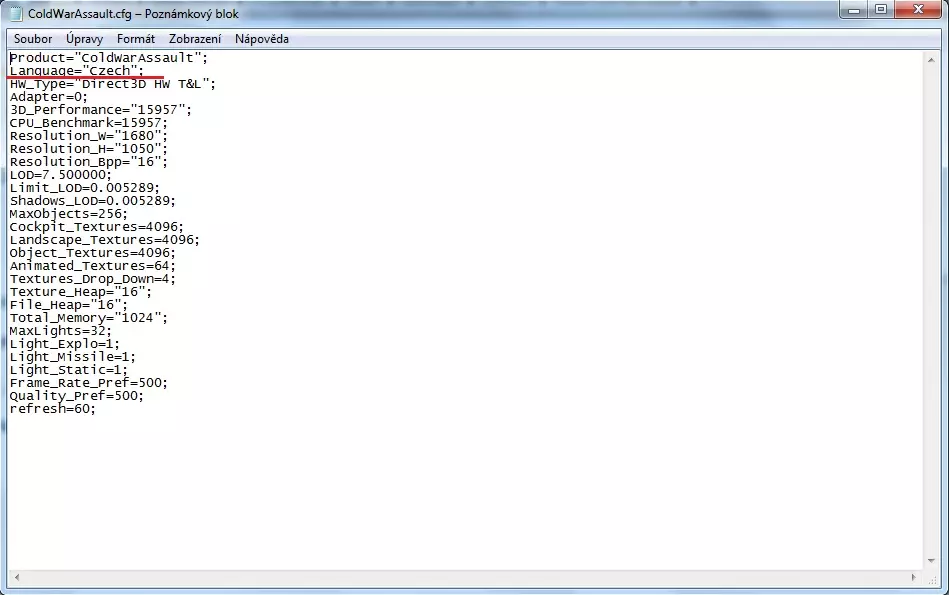Minimize the Poznámkový blok window
The width and height of the screenshot is (949, 595).
click(x=854, y=10)
